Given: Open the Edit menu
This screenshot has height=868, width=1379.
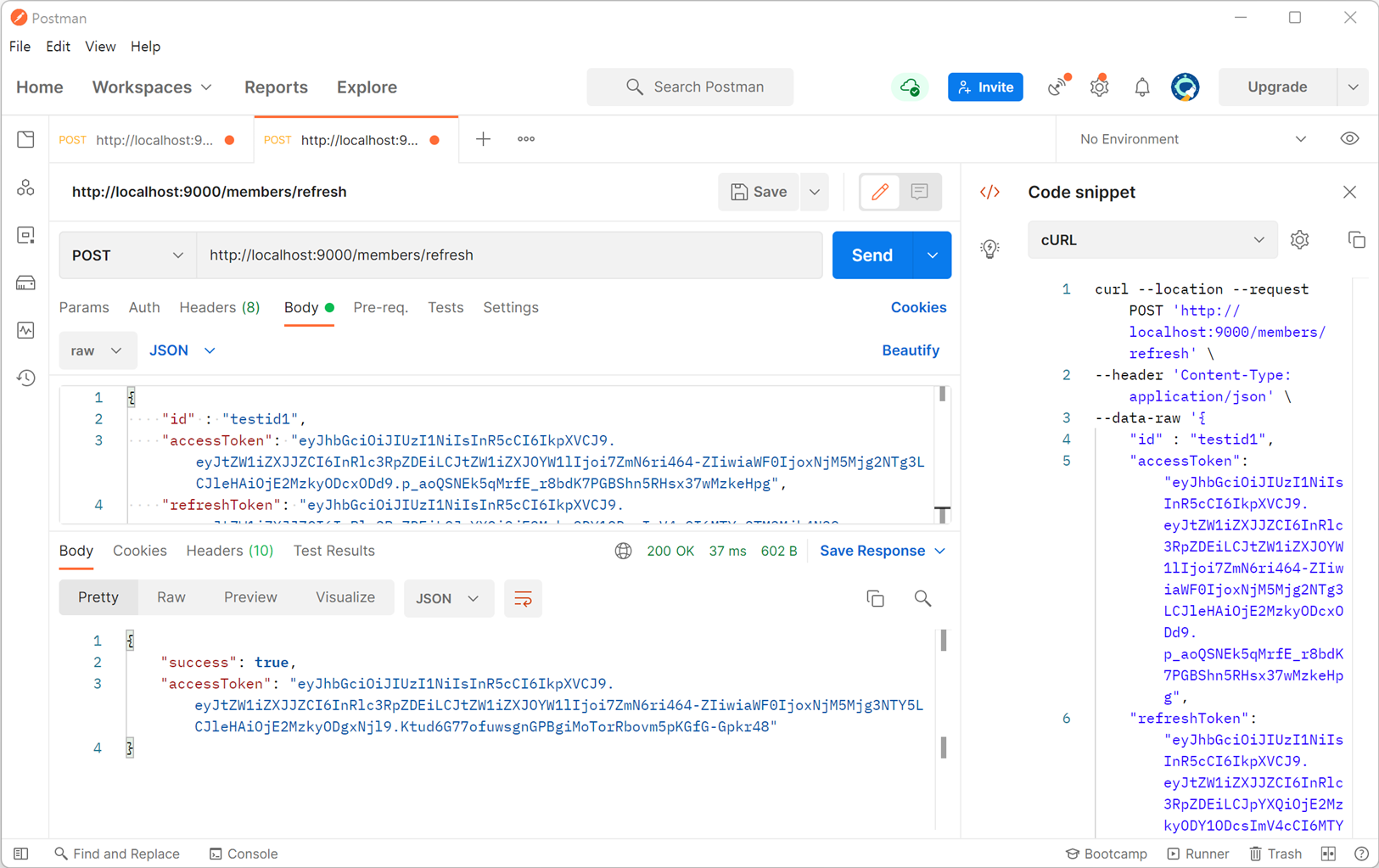Looking at the screenshot, I should [58, 47].
